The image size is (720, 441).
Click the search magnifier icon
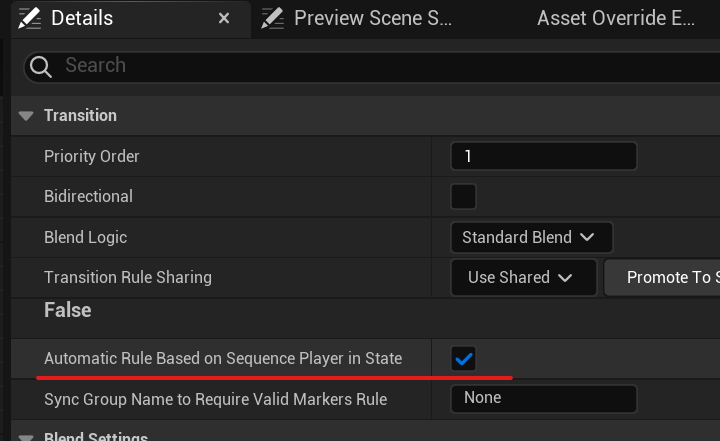pyautogui.click(x=41, y=66)
